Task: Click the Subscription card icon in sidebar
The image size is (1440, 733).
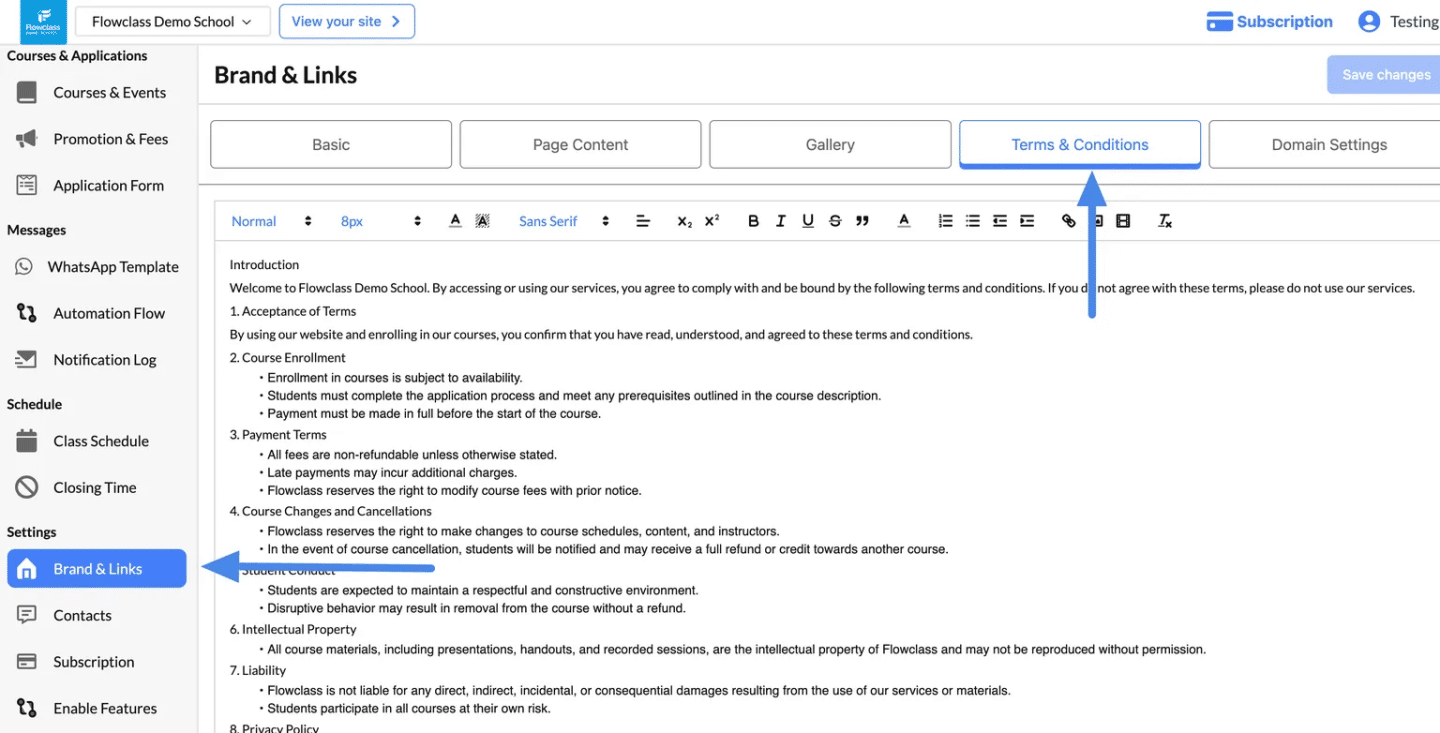Action: coord(27,662)
